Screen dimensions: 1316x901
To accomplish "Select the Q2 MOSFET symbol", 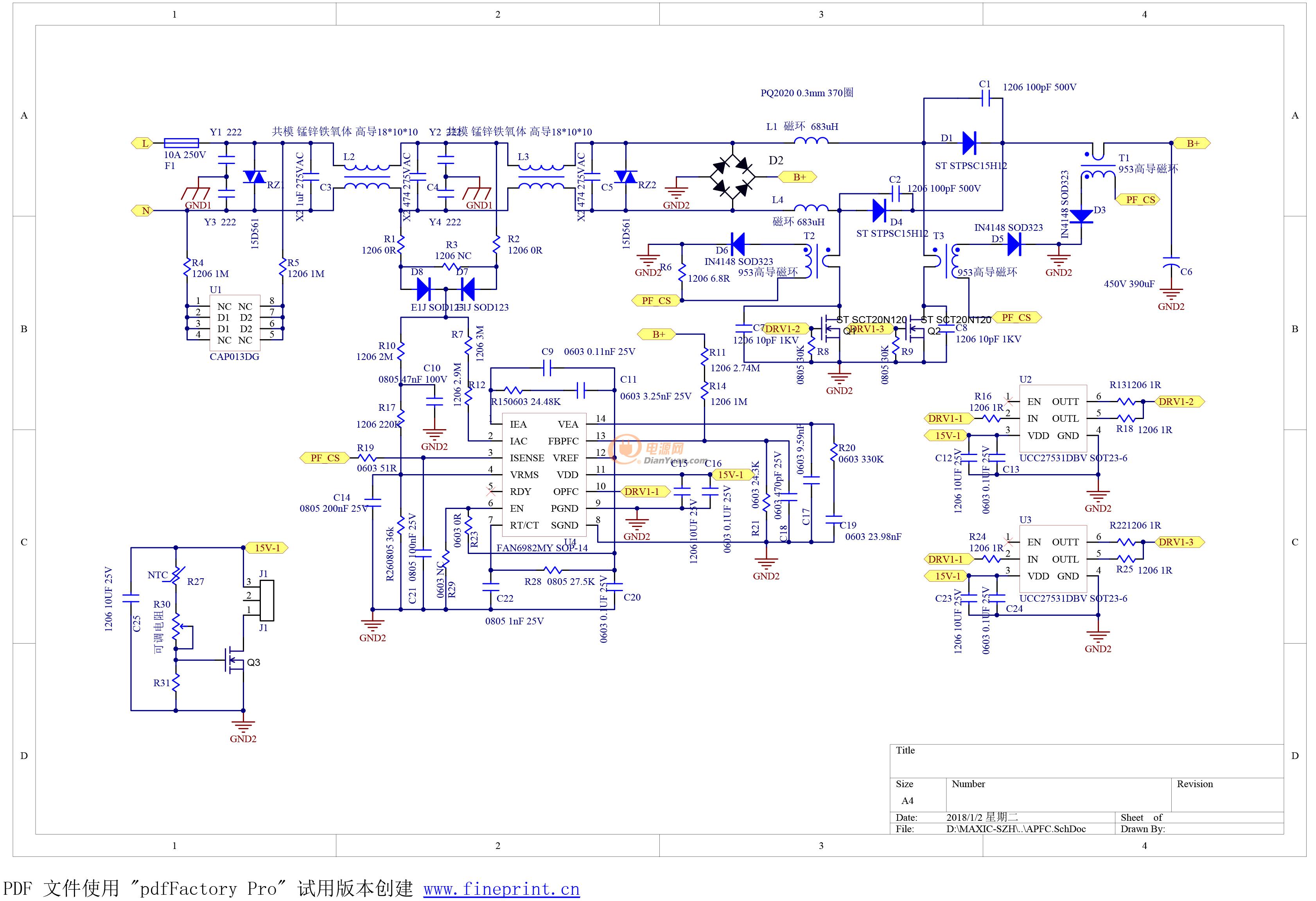I will tap(916, 329).
